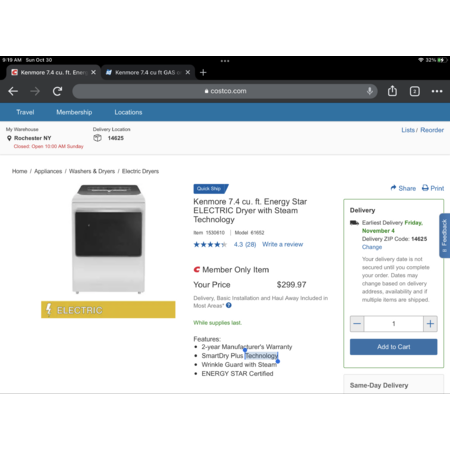Open the Reorder link
The width and height of the screenshot is (450, 450).
click(x=432, y=130)
